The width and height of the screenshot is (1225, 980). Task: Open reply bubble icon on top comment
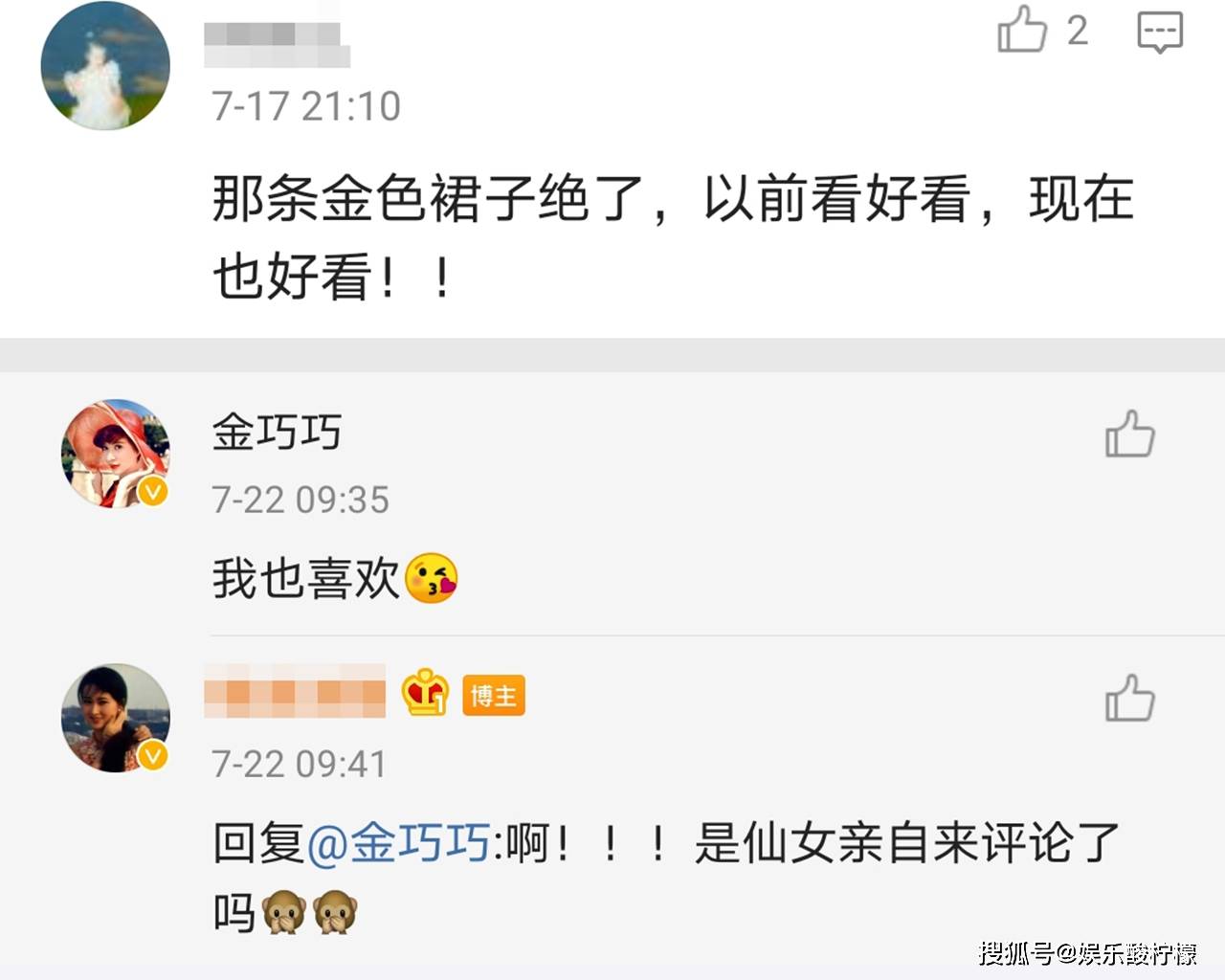[1160, 32]
